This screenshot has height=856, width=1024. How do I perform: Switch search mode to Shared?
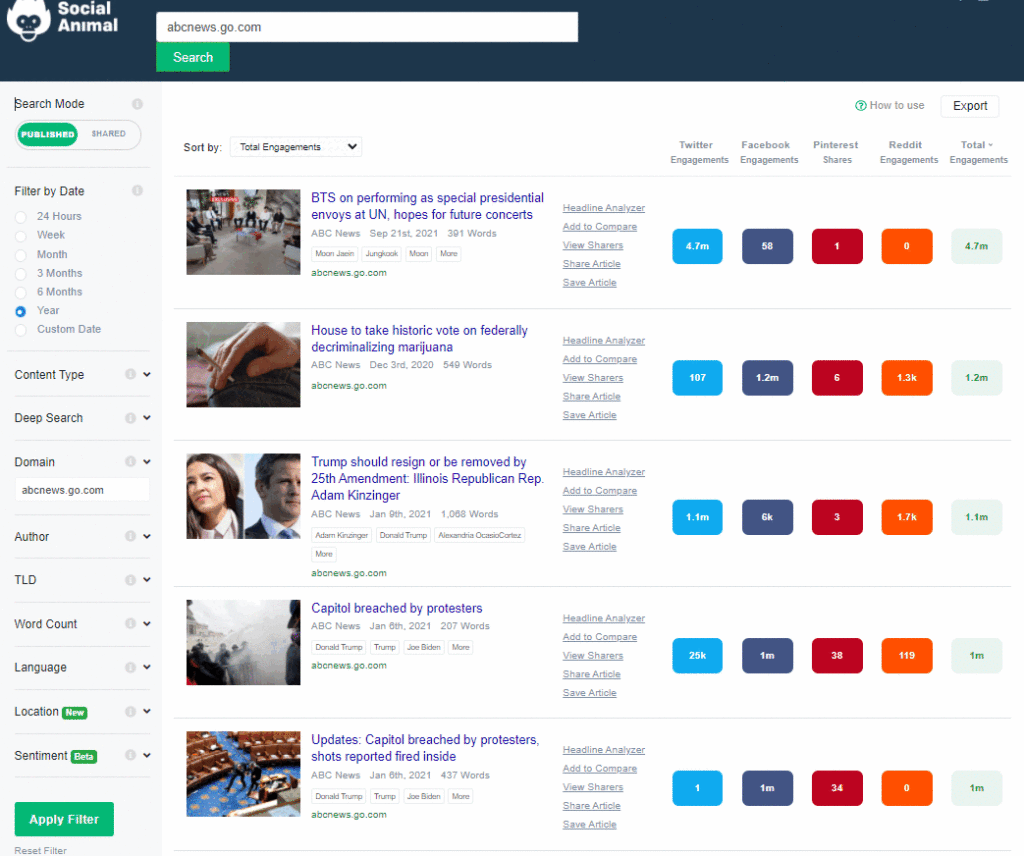[108, 134]
